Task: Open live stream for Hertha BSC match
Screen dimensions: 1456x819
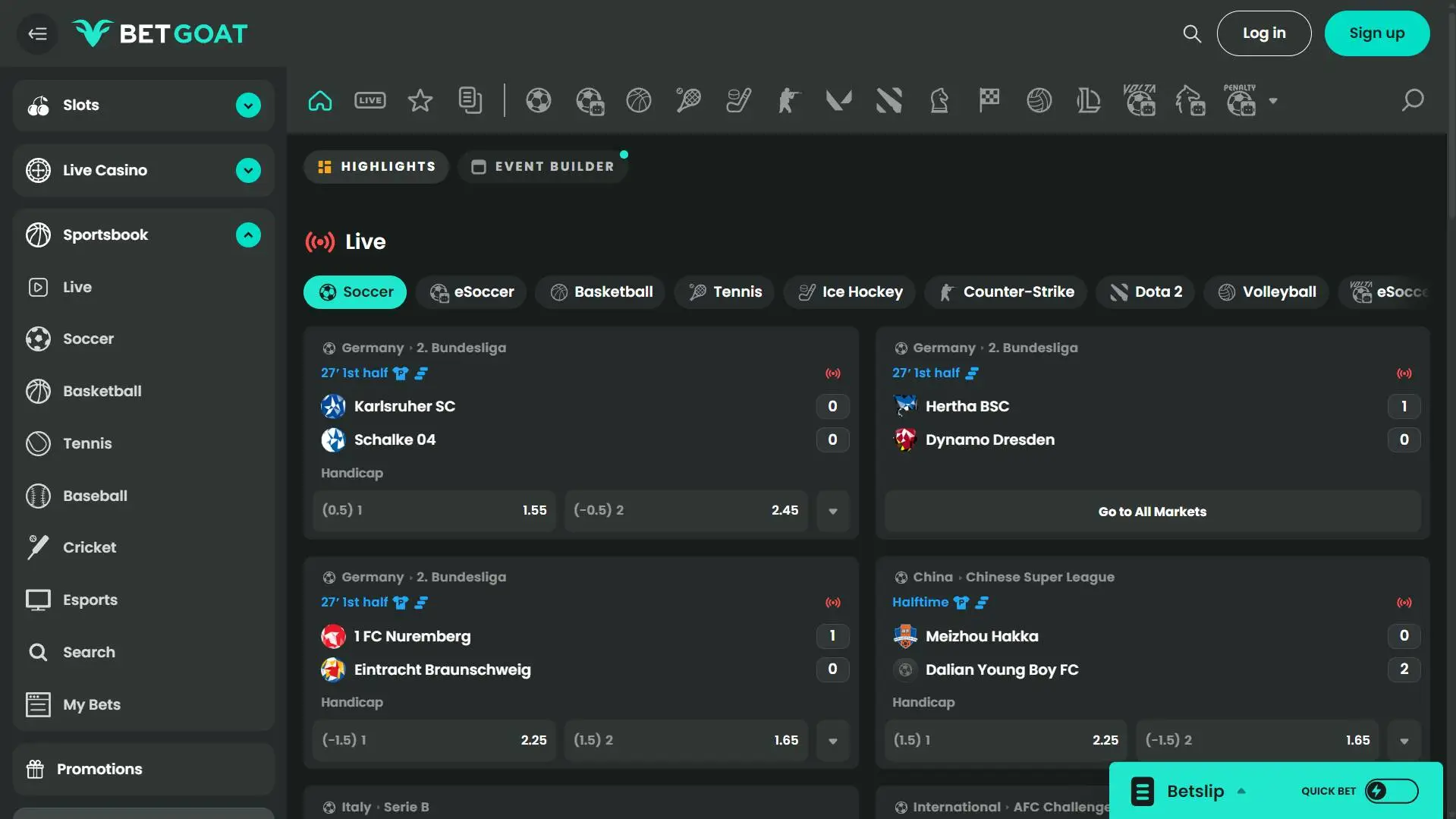Action: pos(1404,373)
